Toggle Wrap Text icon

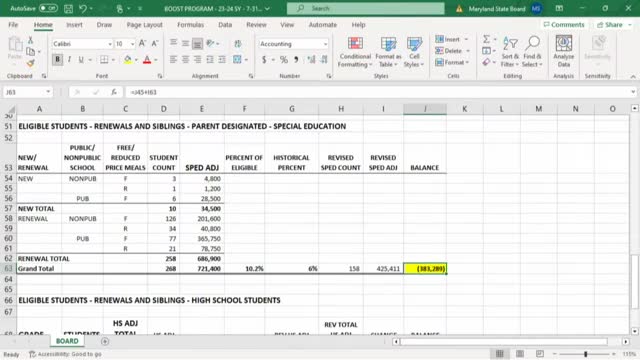tap(238, 43)
